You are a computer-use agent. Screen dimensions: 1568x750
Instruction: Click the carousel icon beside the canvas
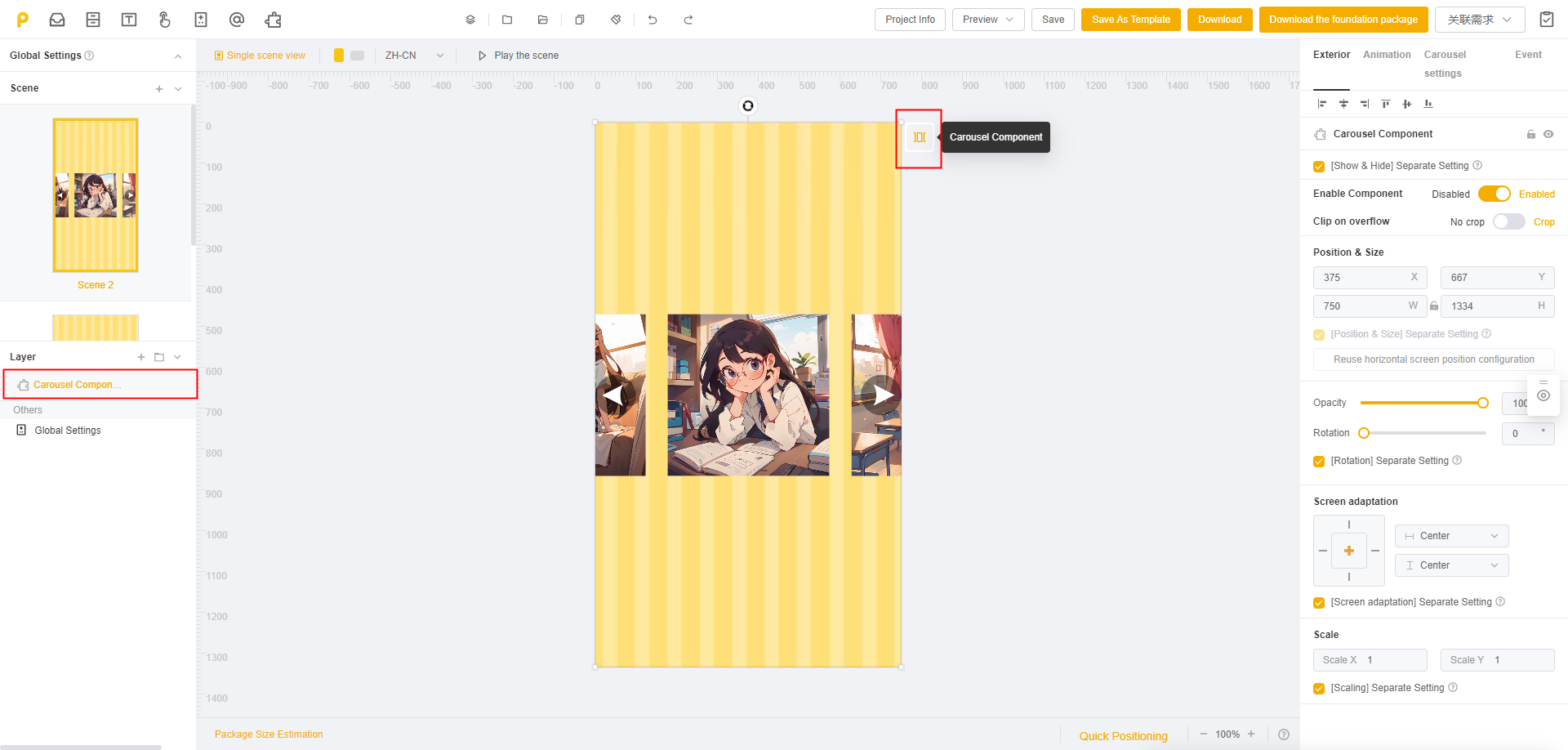coord(920,137)
